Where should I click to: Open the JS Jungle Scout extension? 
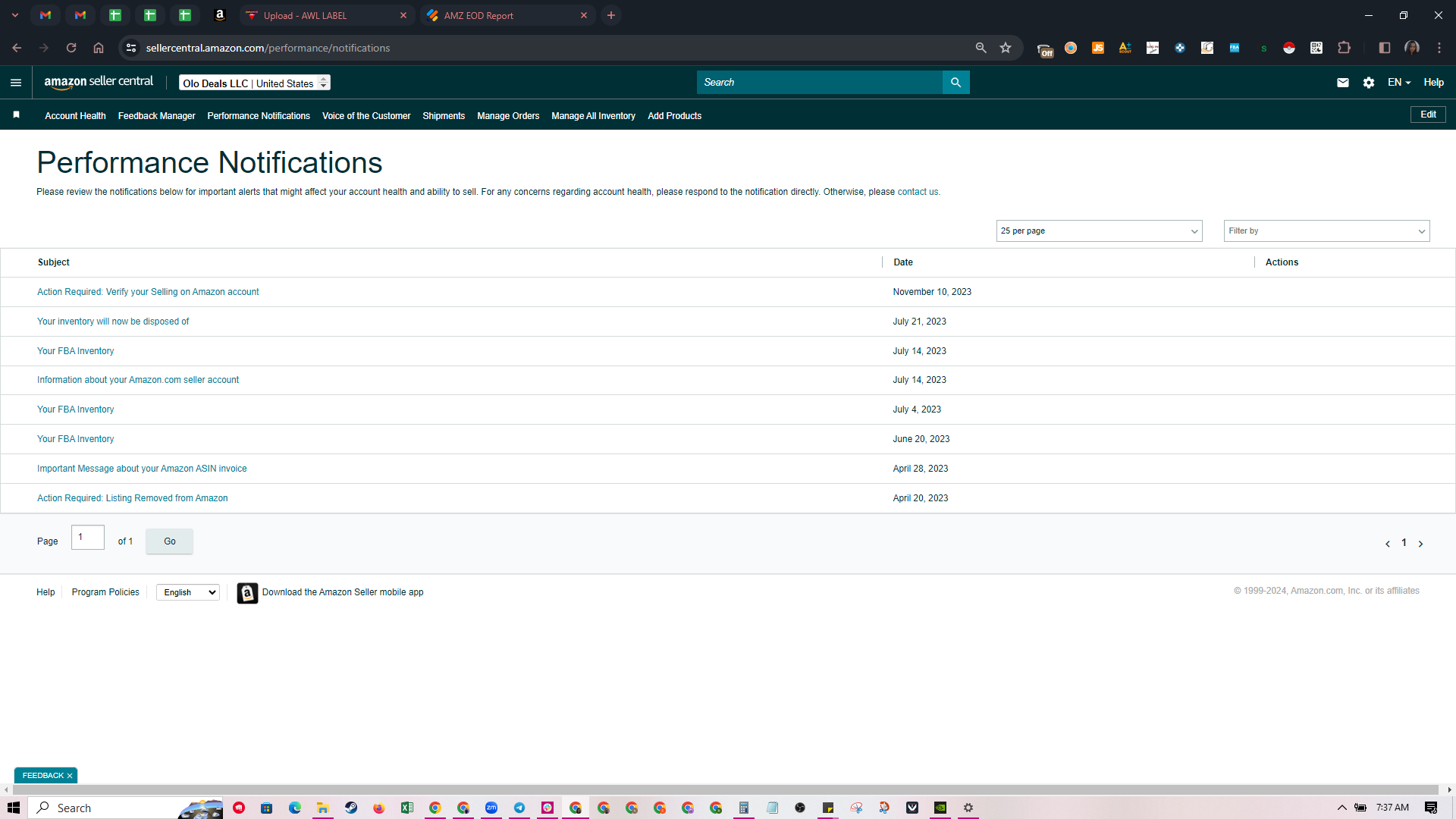[1098, 48]
